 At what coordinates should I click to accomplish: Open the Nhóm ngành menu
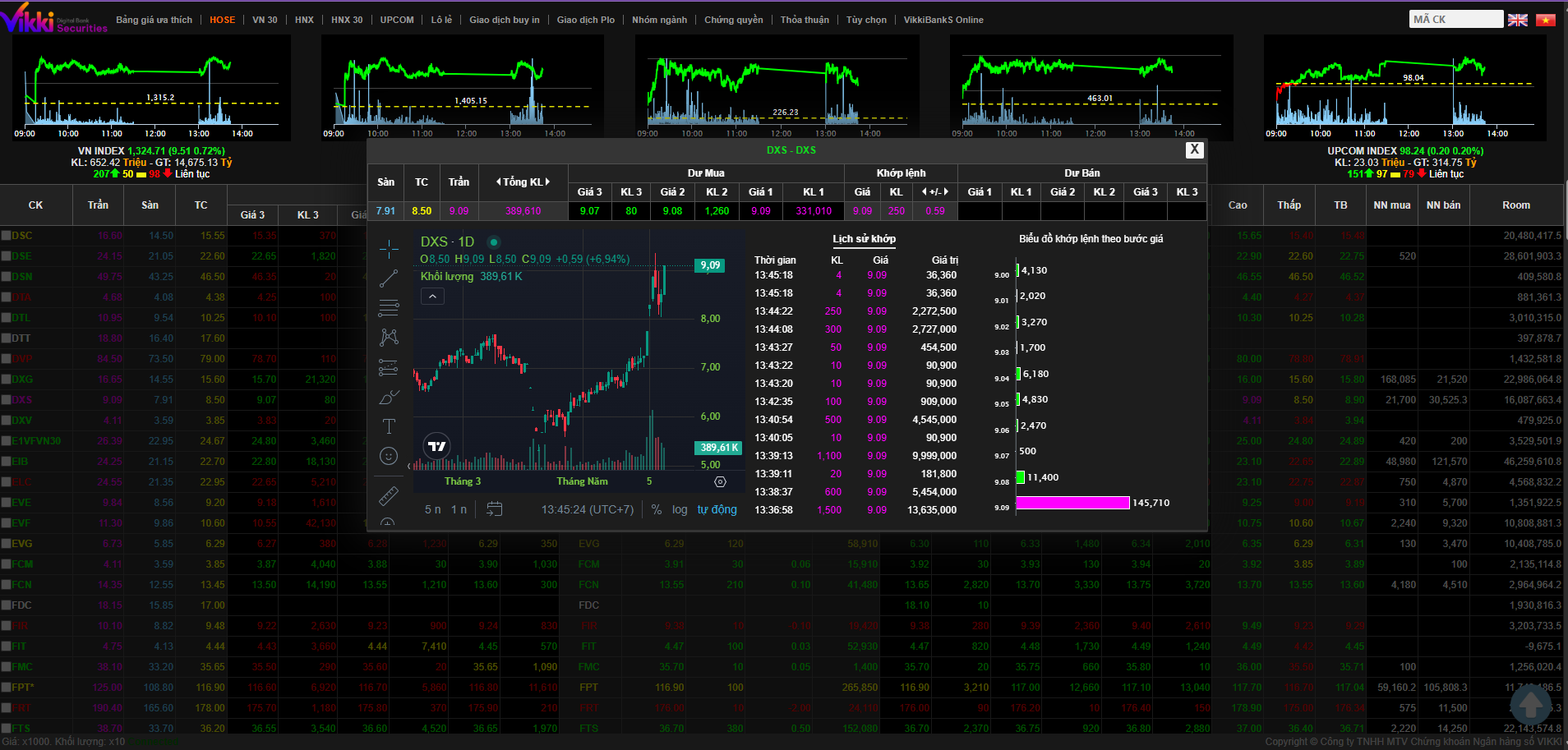click(659, 20)
